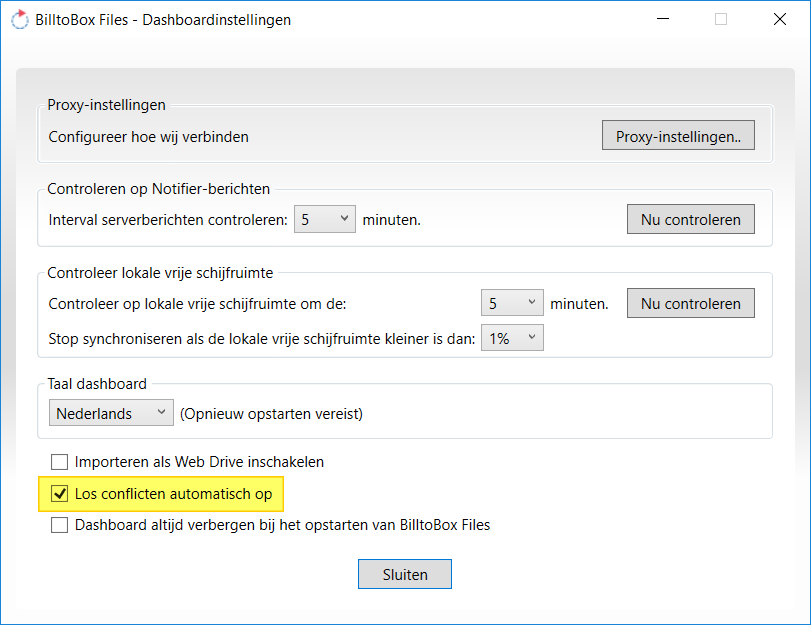Click the BilltoBox Files app icon in title bar
The height and width of the screenshot is (625, 811).
20,20
